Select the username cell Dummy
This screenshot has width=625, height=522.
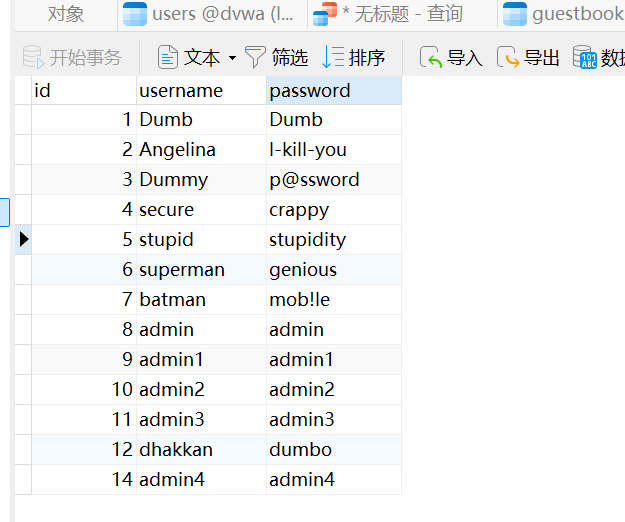(201, 180)
